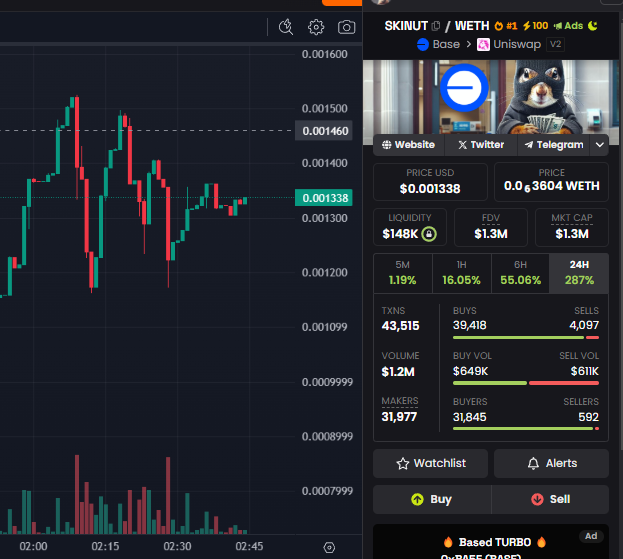Open price Alerts button
This screenshot has width=623, height=559.
(x=551, y=463)
